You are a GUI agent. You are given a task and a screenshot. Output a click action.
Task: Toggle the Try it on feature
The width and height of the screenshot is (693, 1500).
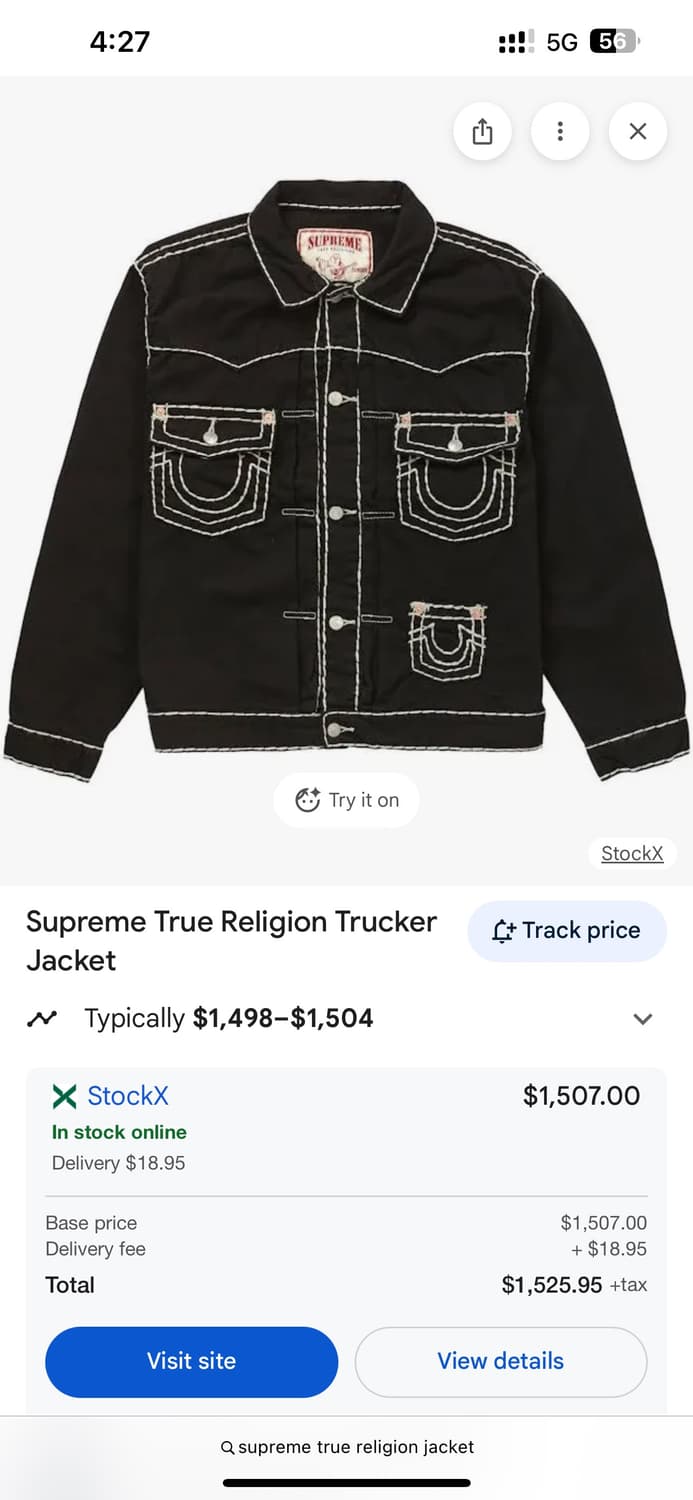(346, 800)
